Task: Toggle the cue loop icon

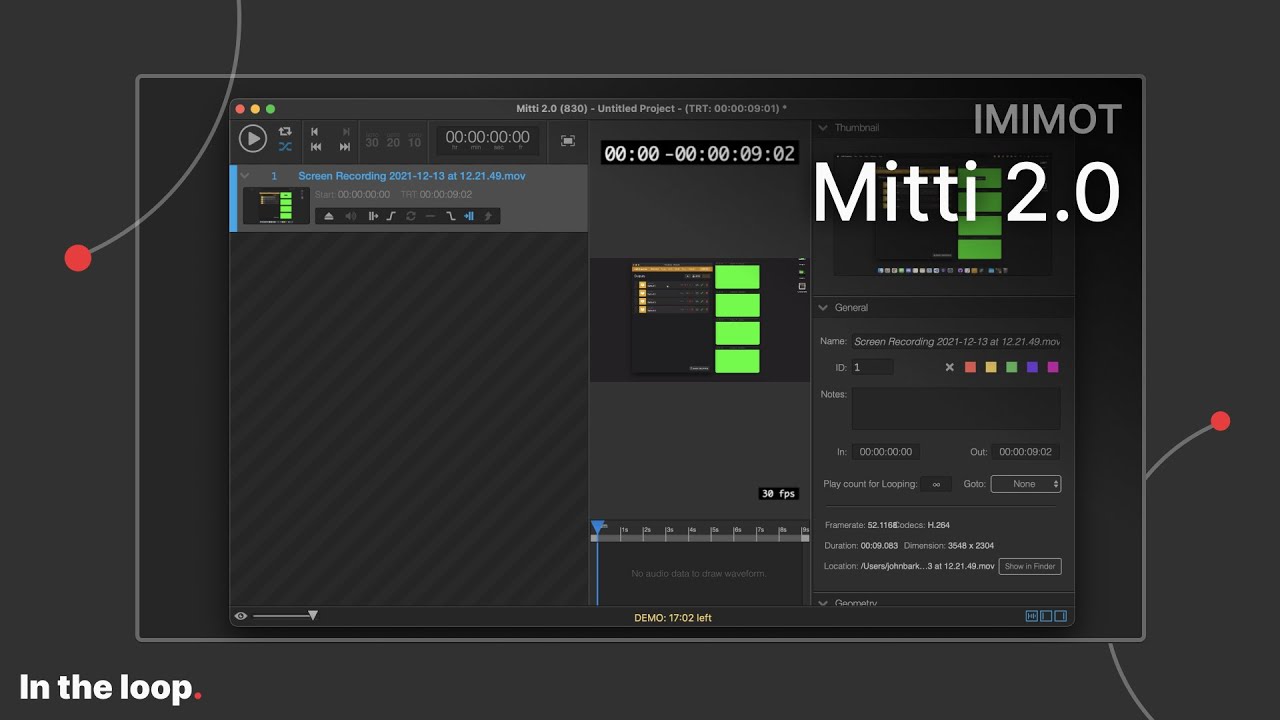Action: [411, 216]
